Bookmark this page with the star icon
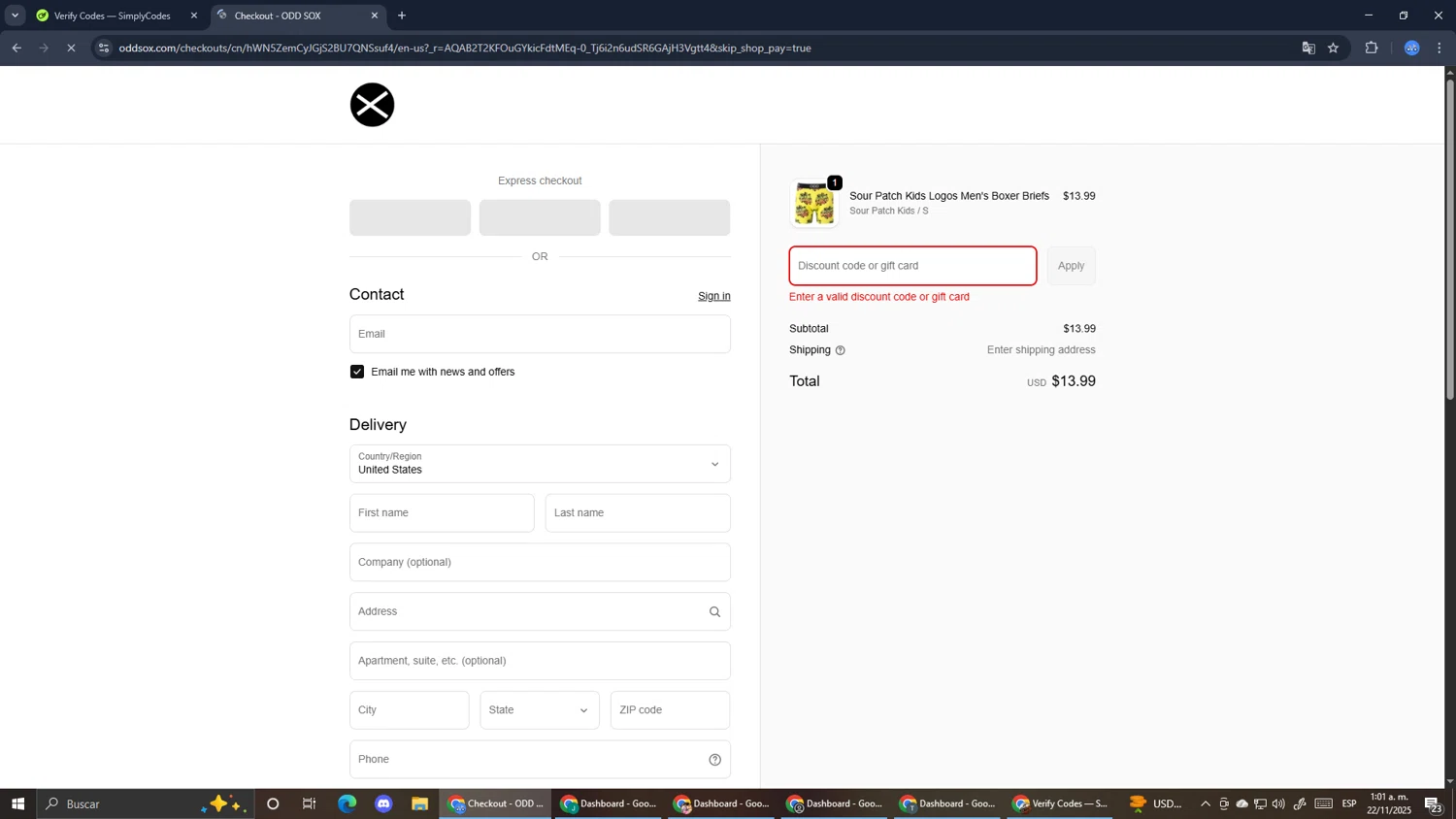Screen dimensions: 1456x819 click(x=1333, y=48)
